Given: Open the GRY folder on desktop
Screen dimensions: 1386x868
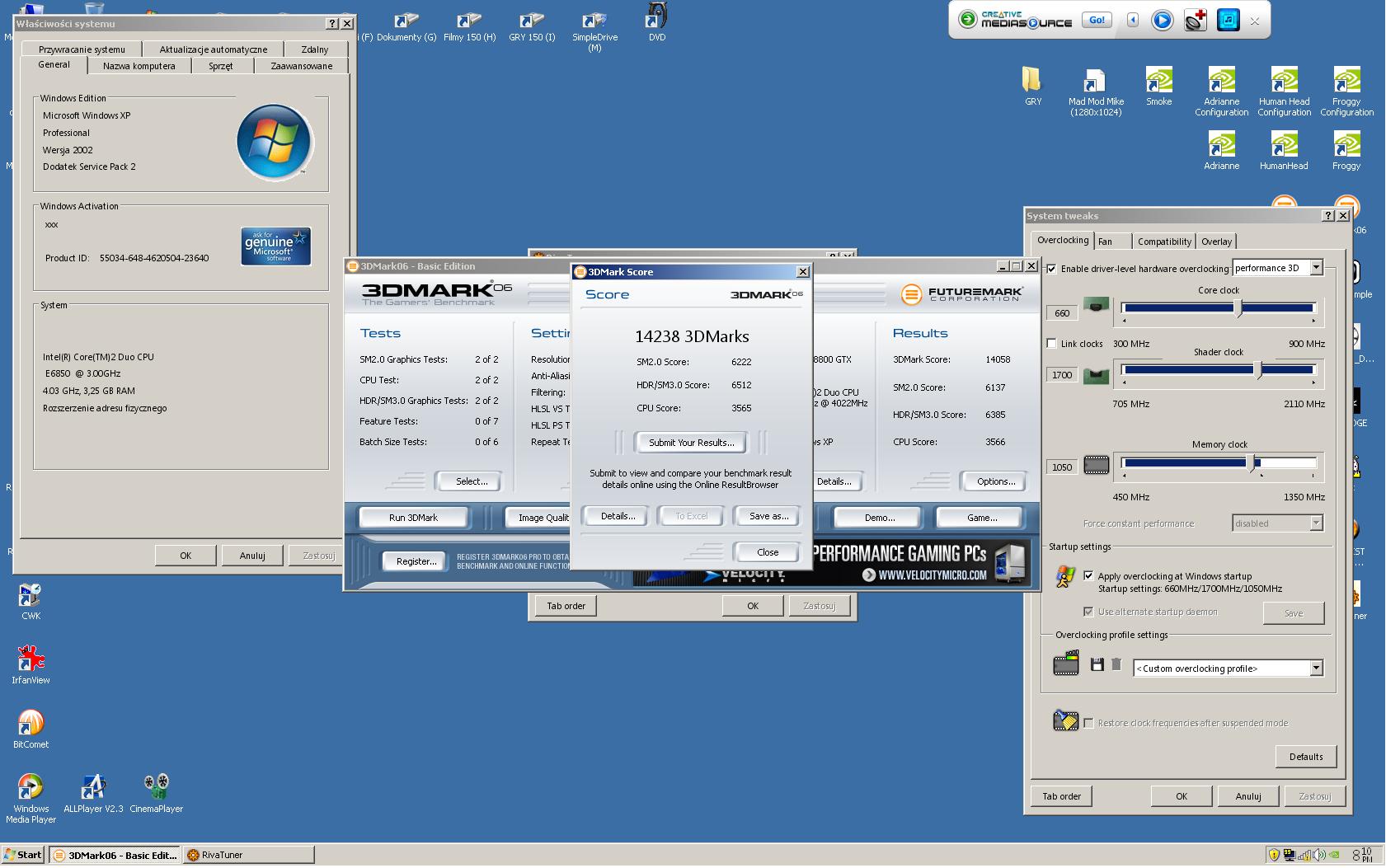Looking at the screenshot, I should coord(1033,86).
